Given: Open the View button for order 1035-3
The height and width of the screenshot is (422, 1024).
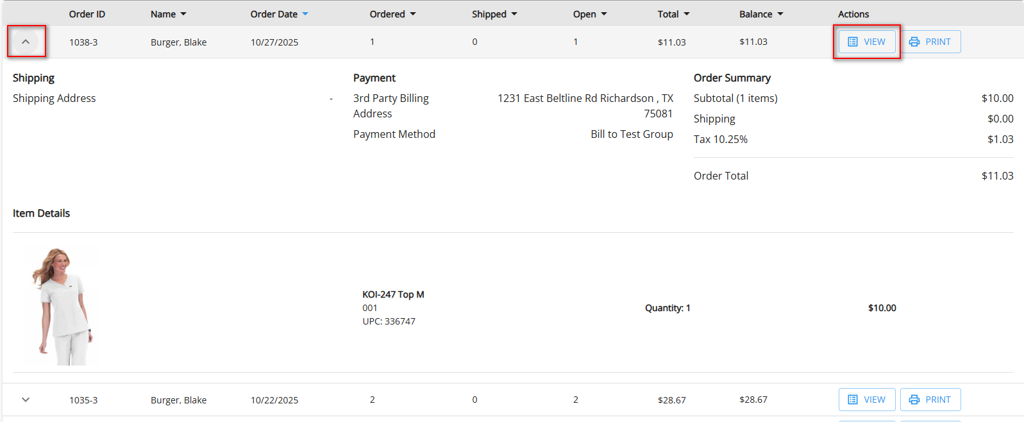Looking at the screenshot, I should click(x=866, y=400).
